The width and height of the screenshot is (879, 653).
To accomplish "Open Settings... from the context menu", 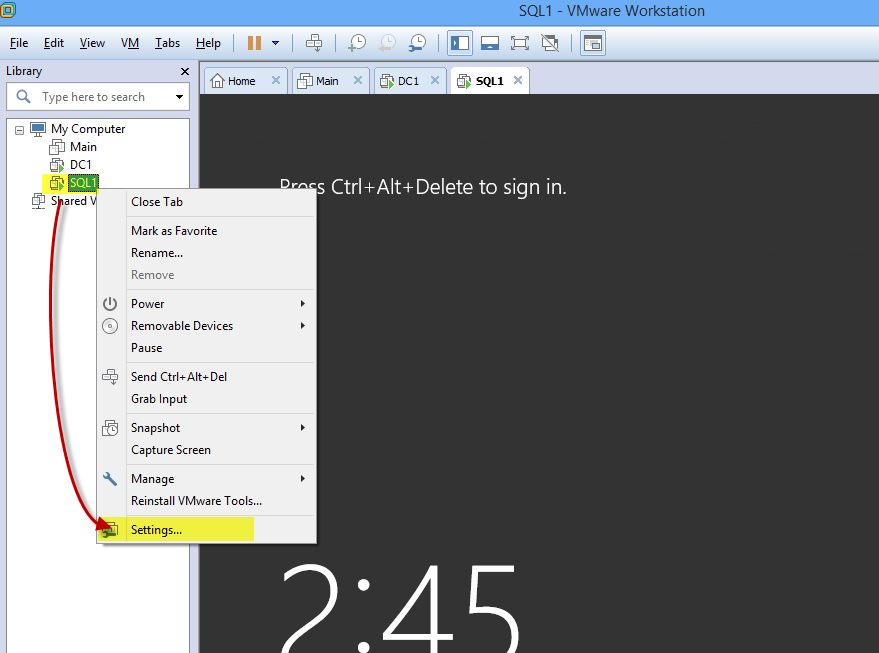I will (206, 530).
